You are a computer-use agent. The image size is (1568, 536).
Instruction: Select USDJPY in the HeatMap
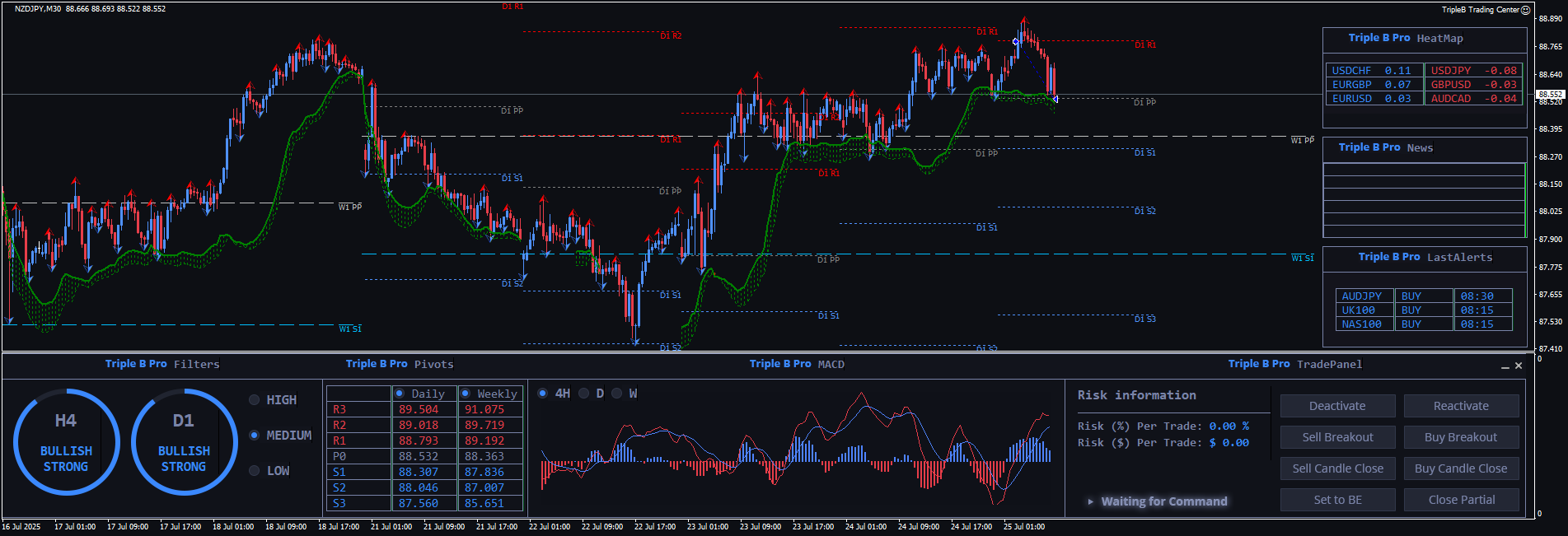coord(1473,71)
